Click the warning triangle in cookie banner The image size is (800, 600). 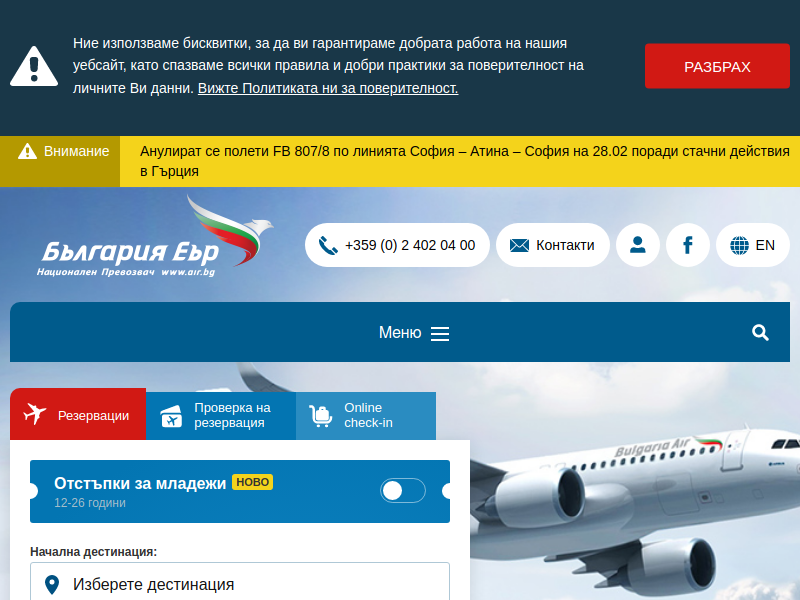tap(34, 66)
